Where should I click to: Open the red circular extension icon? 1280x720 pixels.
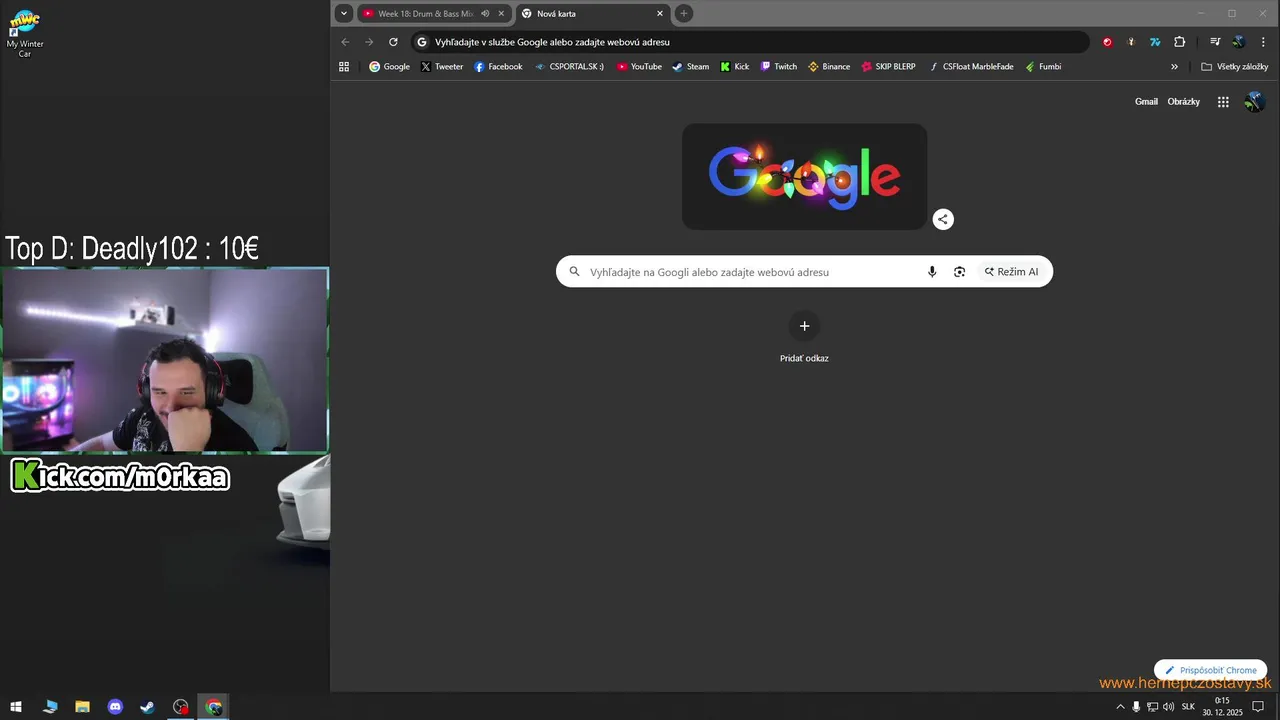pyautogui.click(x=1107, y=42)
